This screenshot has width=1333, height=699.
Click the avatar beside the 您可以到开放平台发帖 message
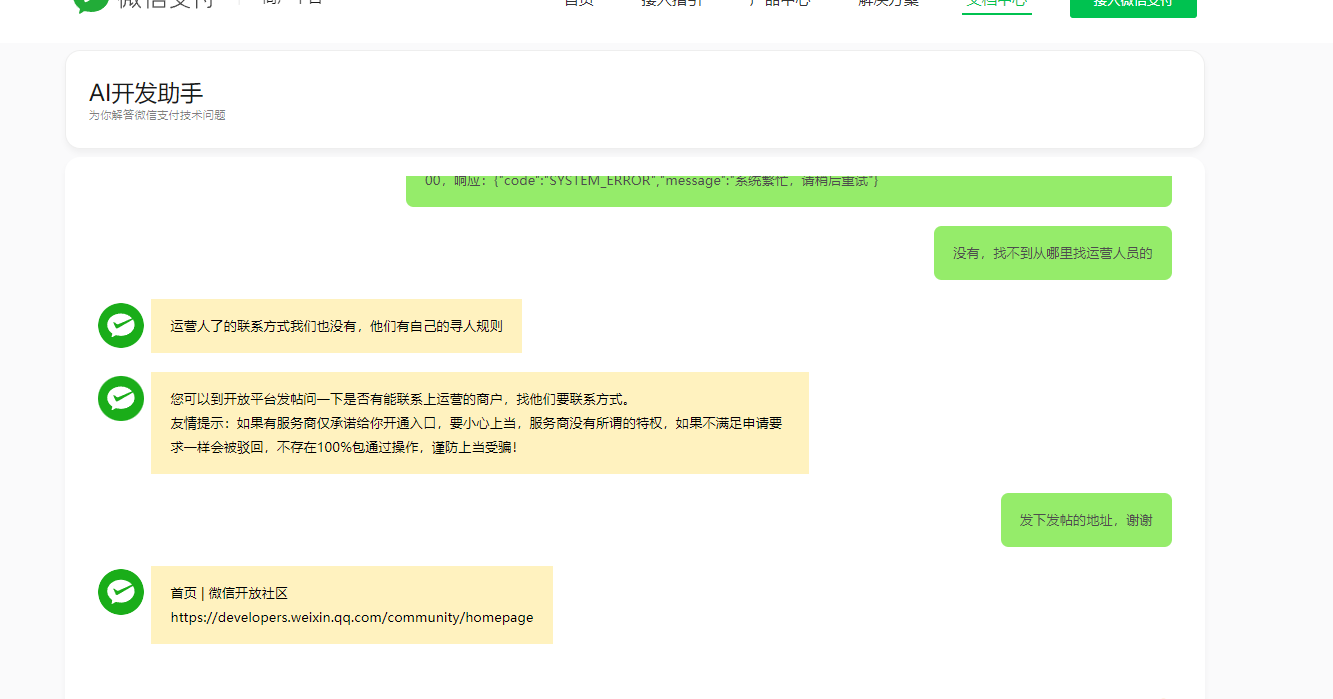tap(121, 398)
